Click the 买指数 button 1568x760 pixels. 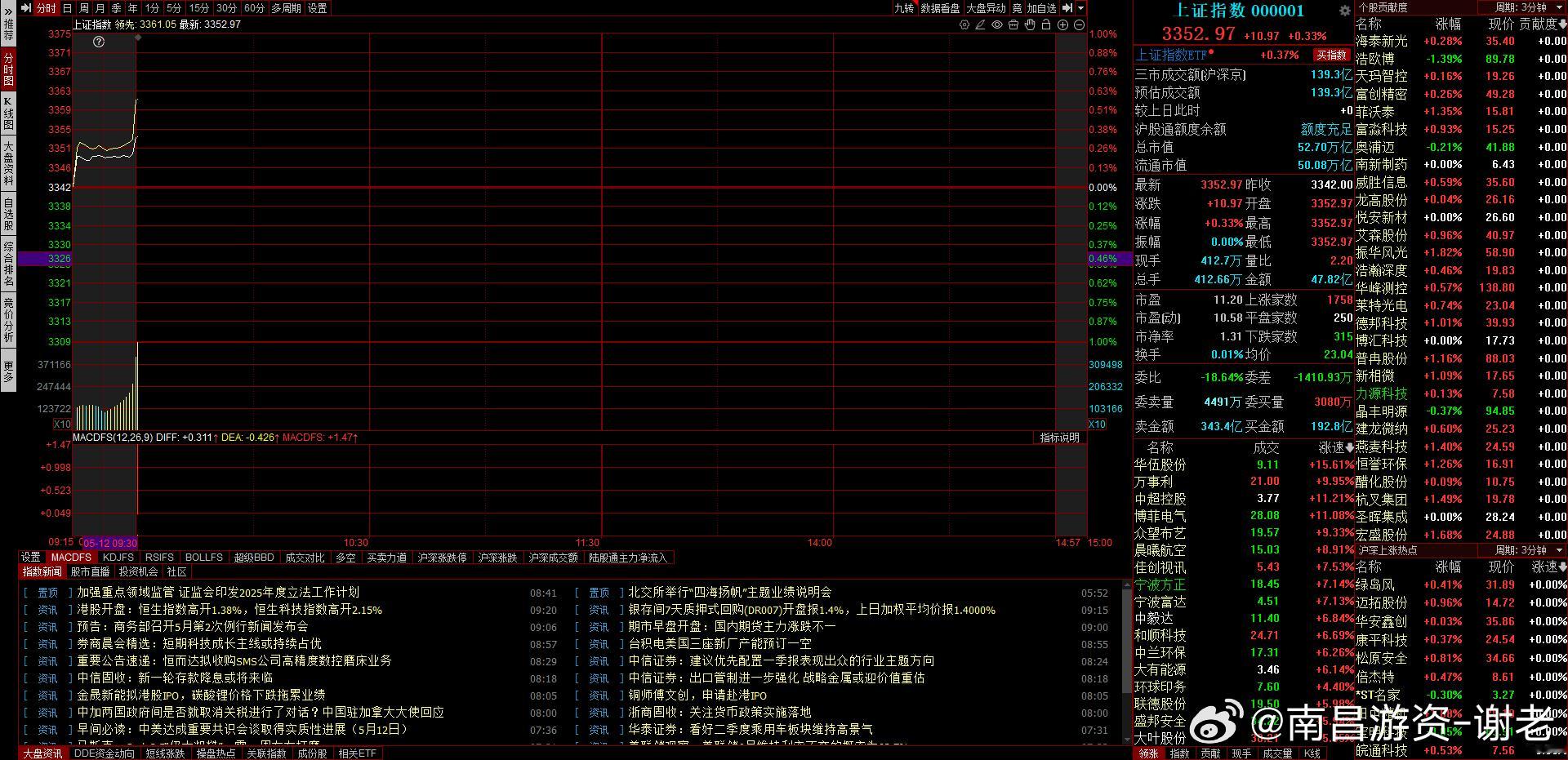[1331, 56]
